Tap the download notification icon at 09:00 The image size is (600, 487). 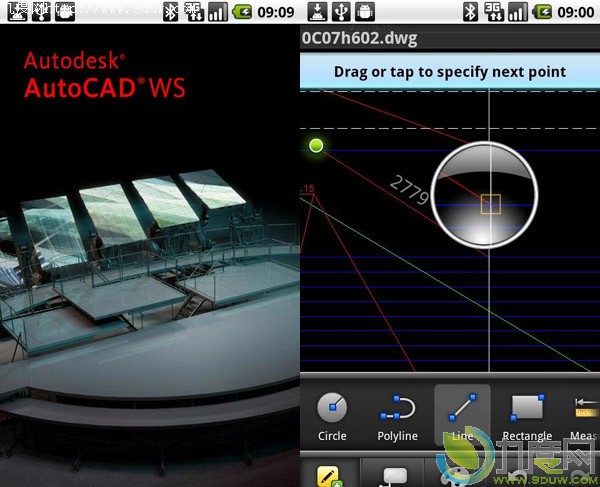point(317,12)
